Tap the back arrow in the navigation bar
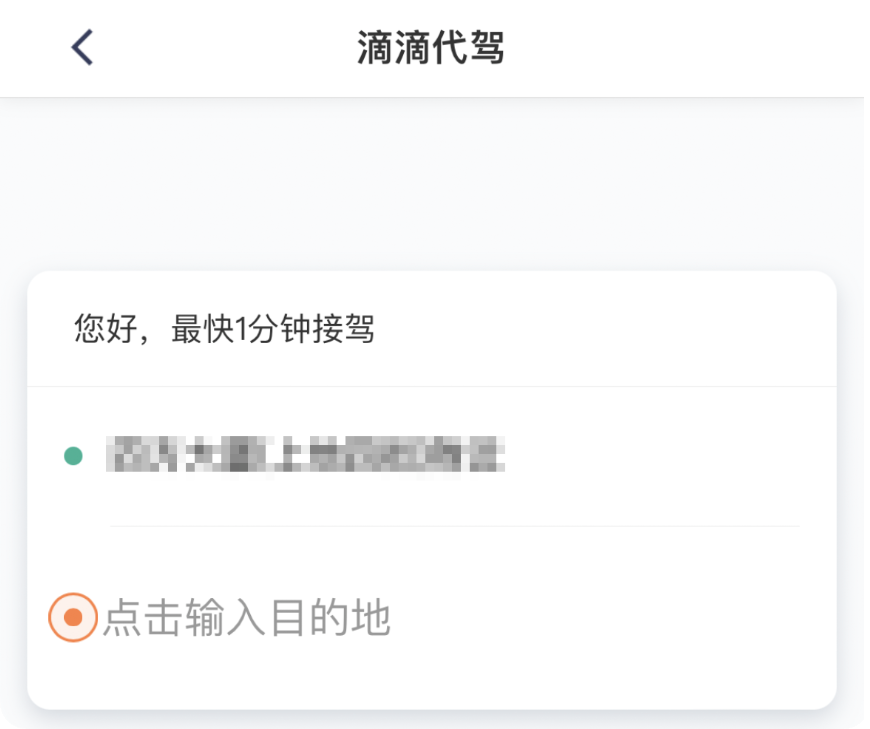The image size is (870, 729). click(84, 46)
